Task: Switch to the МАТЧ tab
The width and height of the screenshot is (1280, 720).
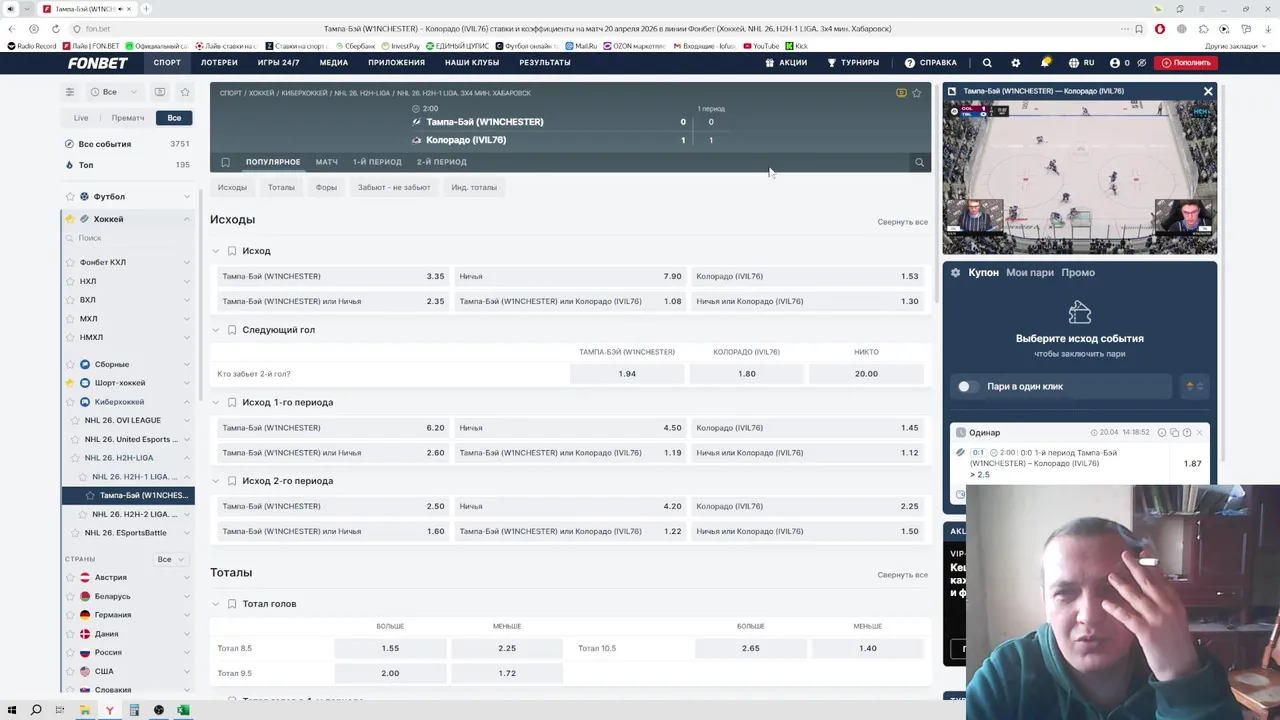Action: coord(327,162)
